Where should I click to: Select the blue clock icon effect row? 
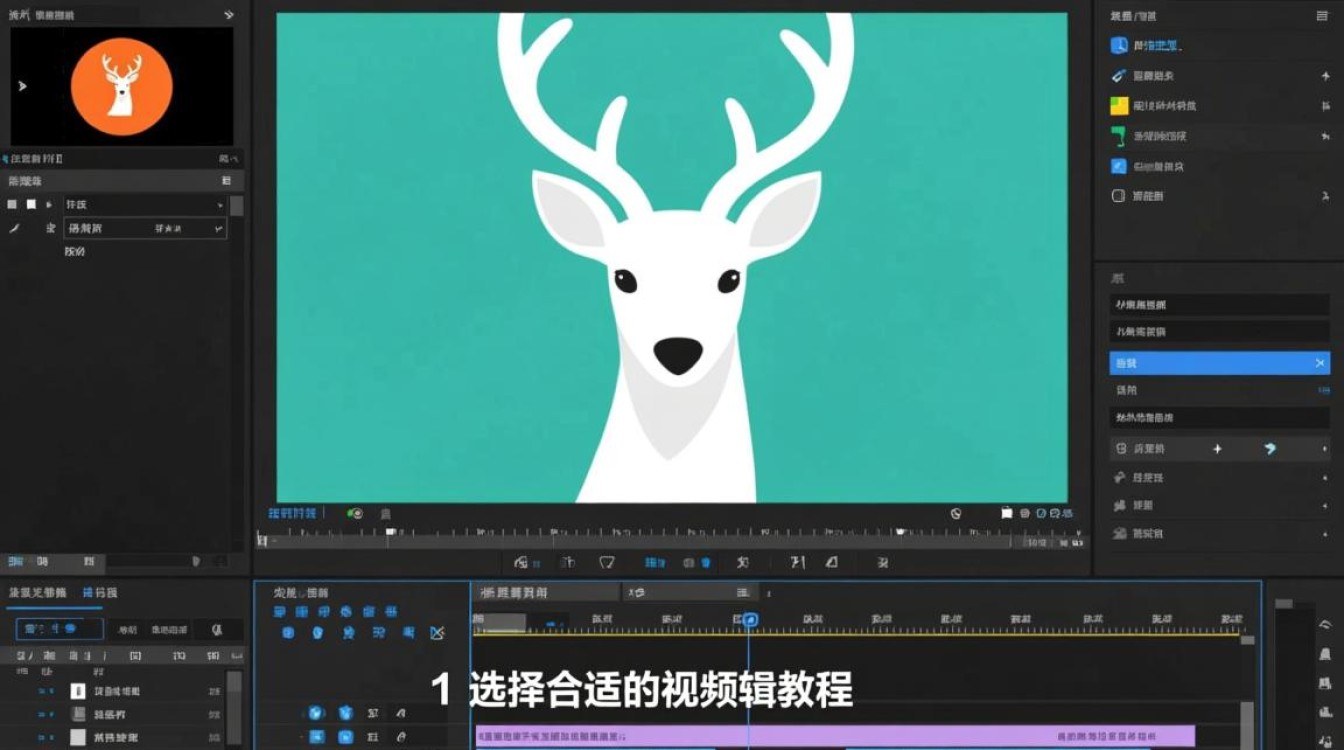1220,46
